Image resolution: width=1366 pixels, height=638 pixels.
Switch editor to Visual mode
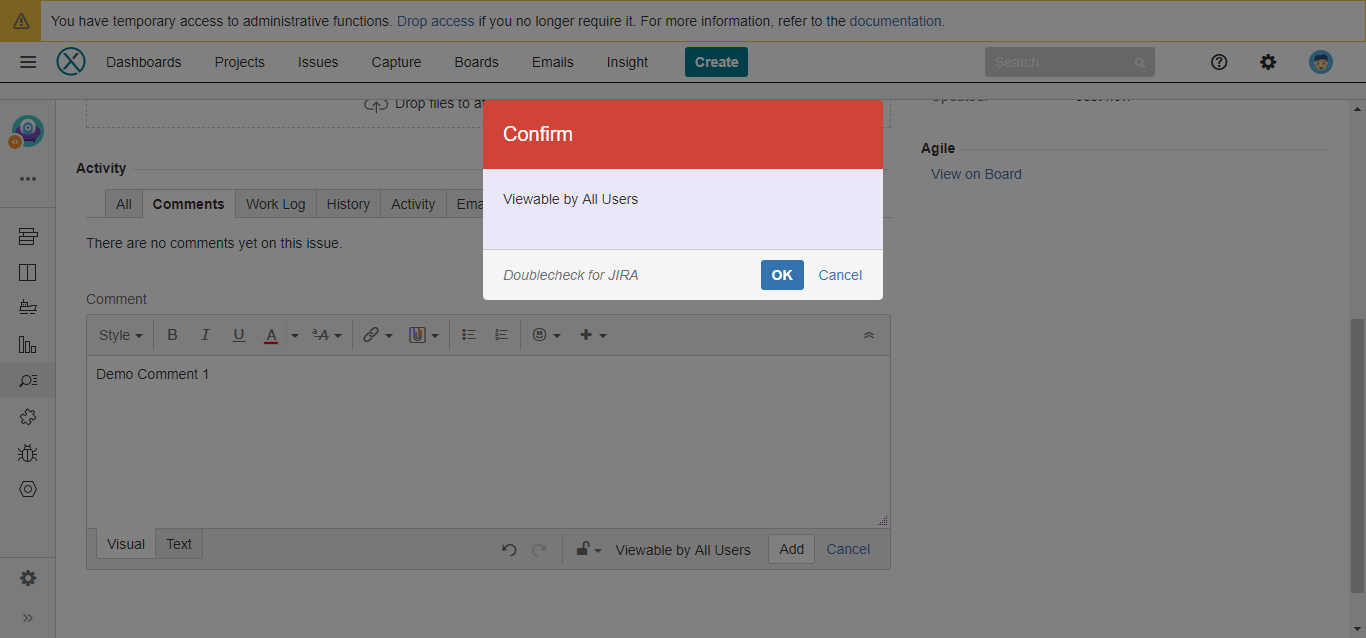[x=126, y=544]
